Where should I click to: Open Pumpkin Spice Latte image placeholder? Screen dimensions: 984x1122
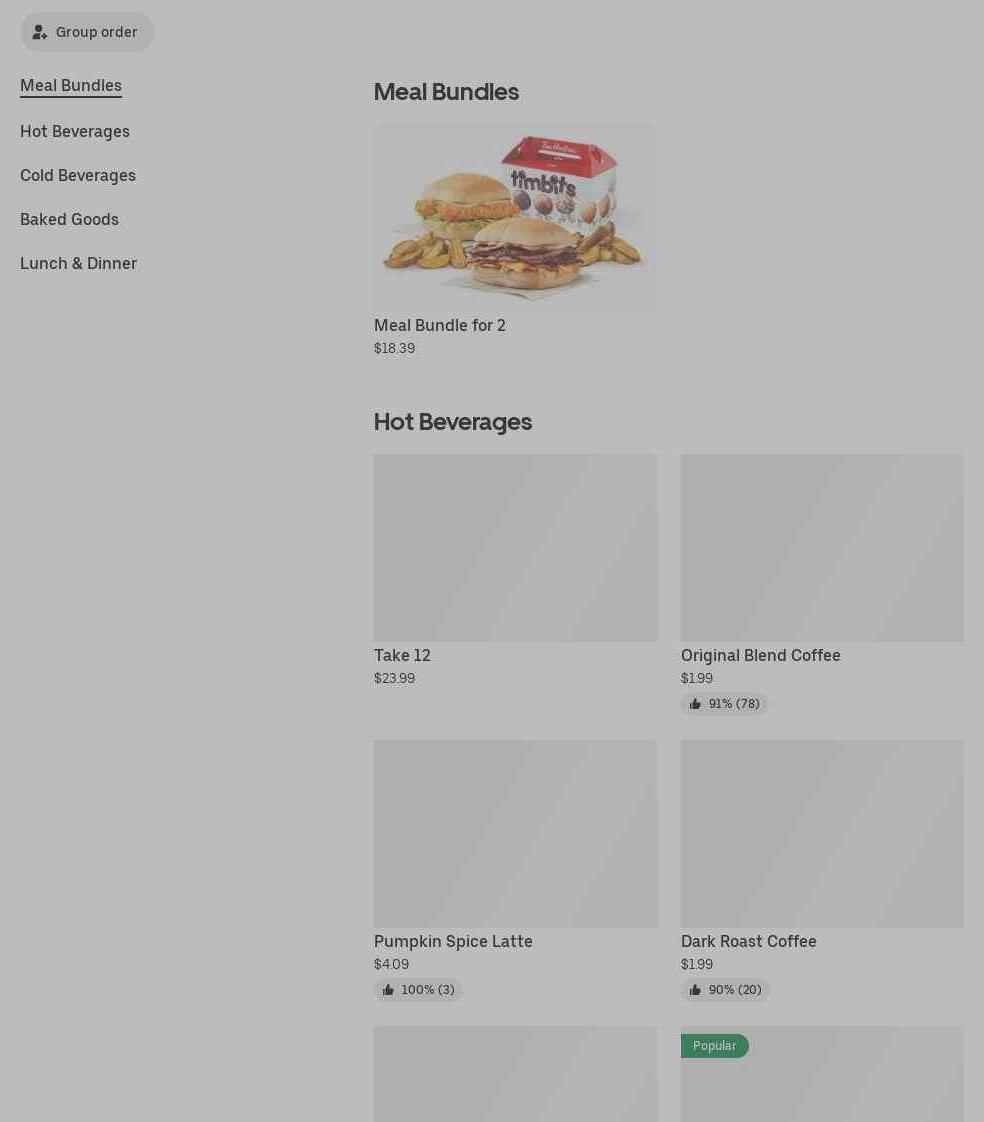pos(515,834)
